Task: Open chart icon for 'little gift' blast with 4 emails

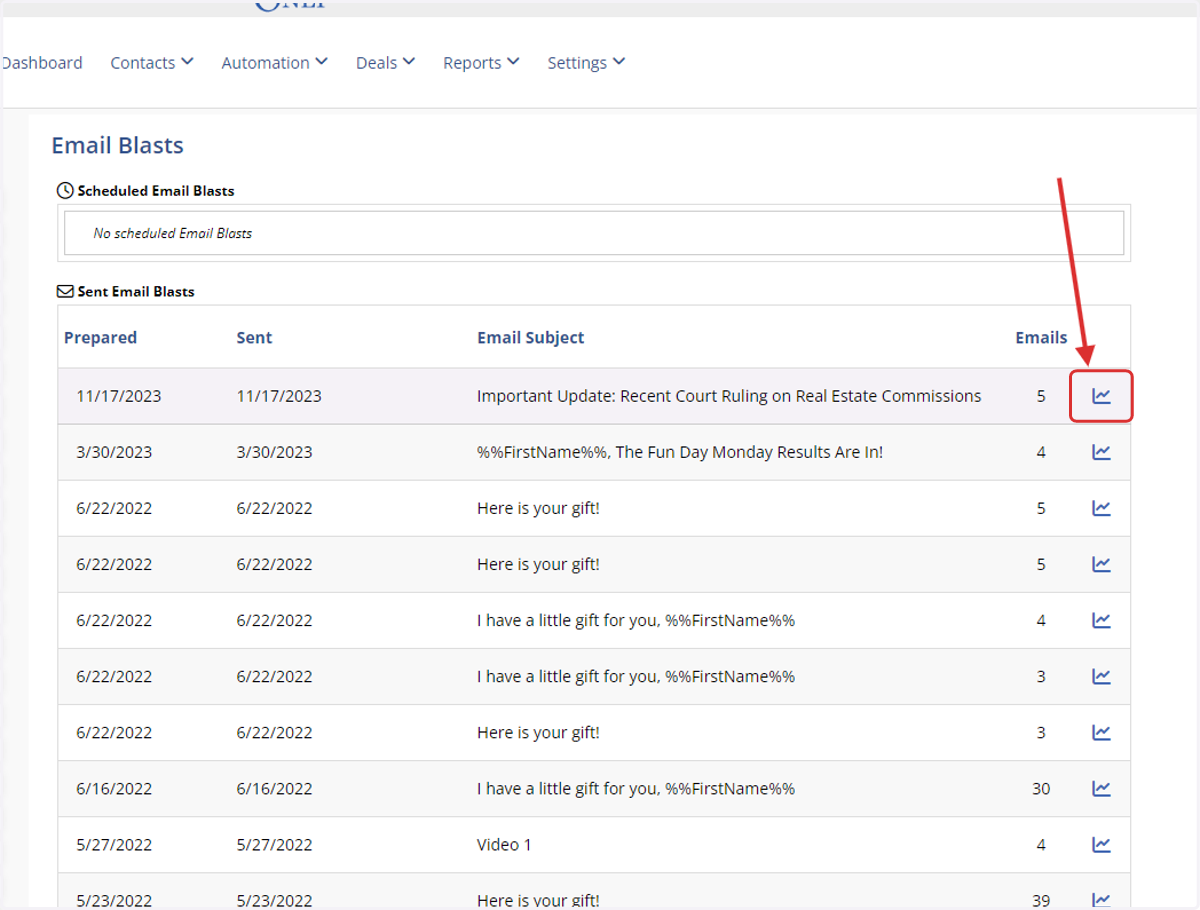Action: coord(1101,620)
